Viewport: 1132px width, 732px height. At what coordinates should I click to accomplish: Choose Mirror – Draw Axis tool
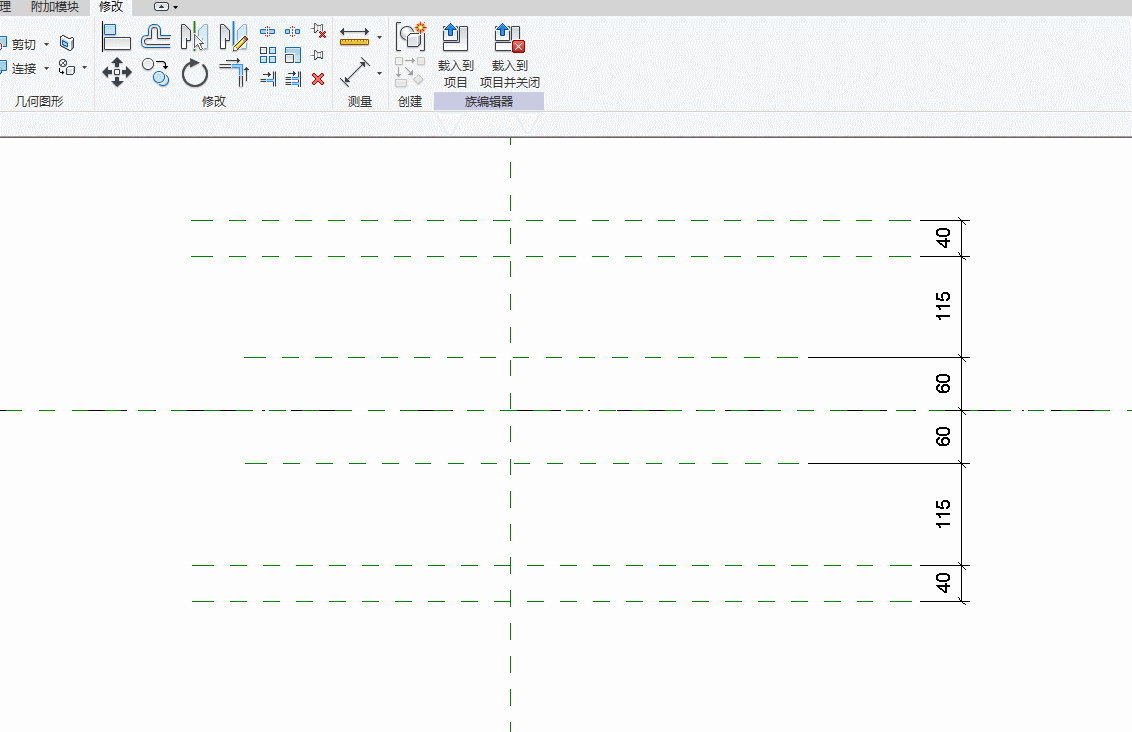(233, 37)
